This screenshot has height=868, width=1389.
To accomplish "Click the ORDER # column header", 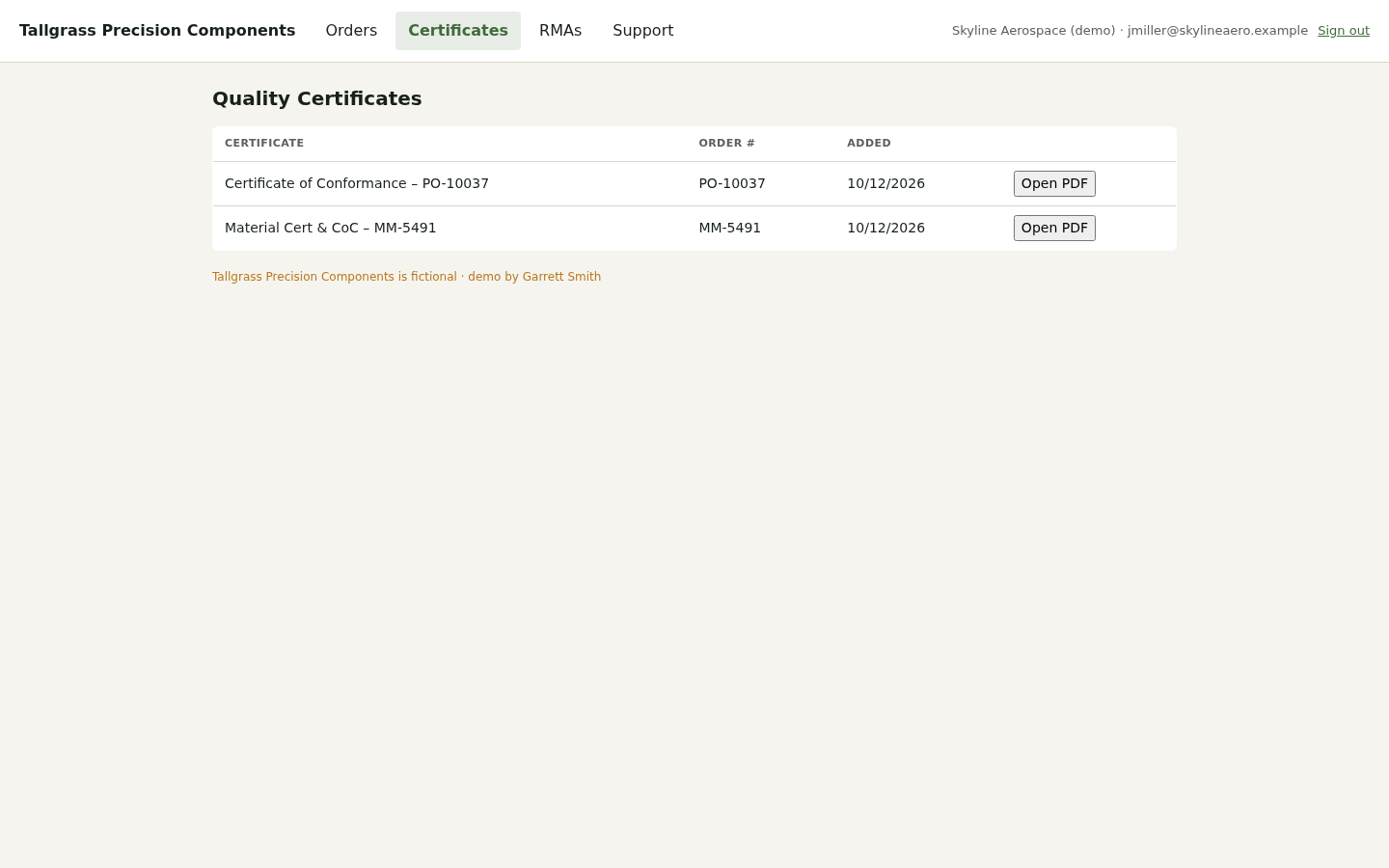I will (727, 143).
